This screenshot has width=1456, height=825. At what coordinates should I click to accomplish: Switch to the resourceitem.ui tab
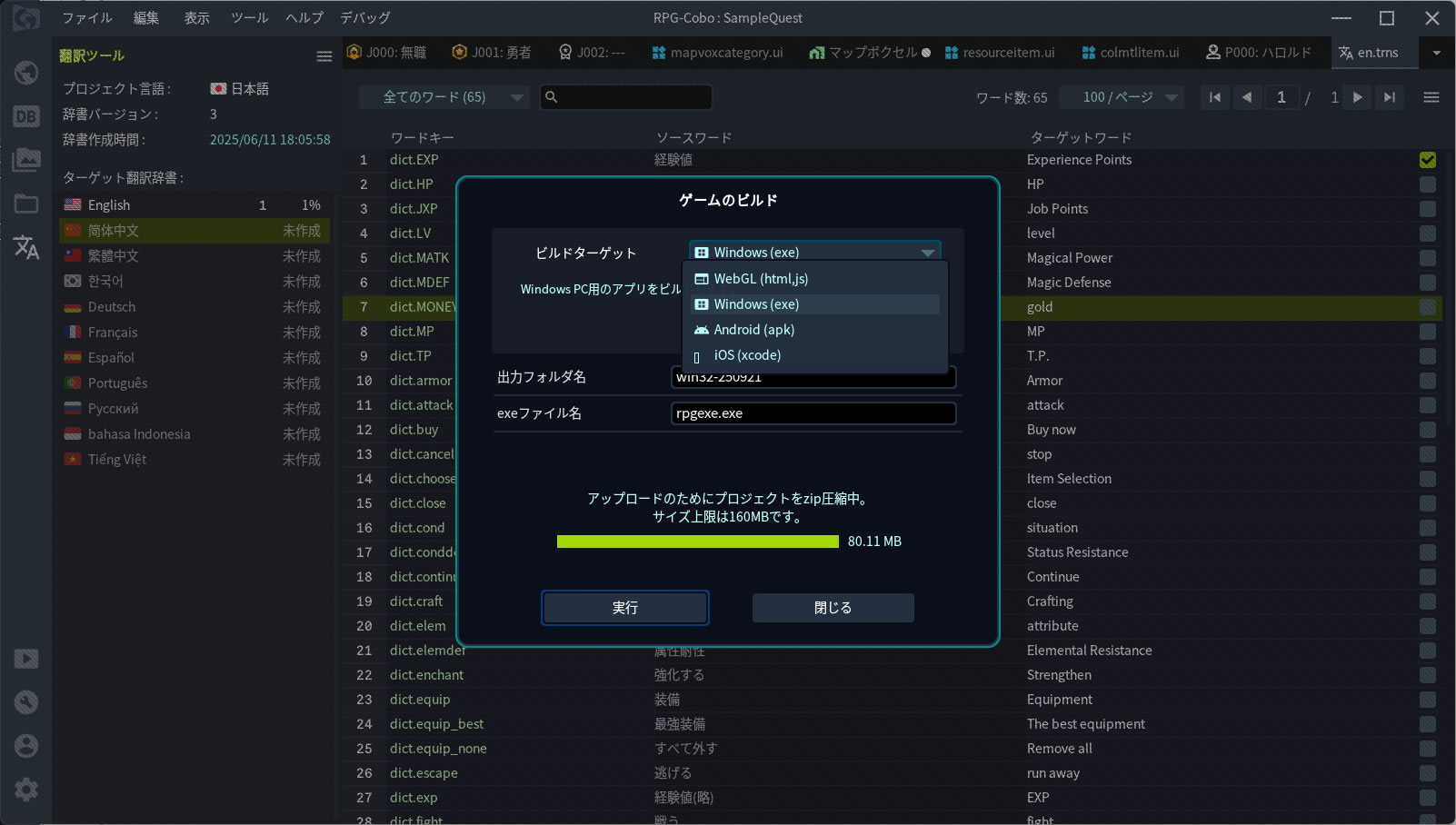point(1000,53)
